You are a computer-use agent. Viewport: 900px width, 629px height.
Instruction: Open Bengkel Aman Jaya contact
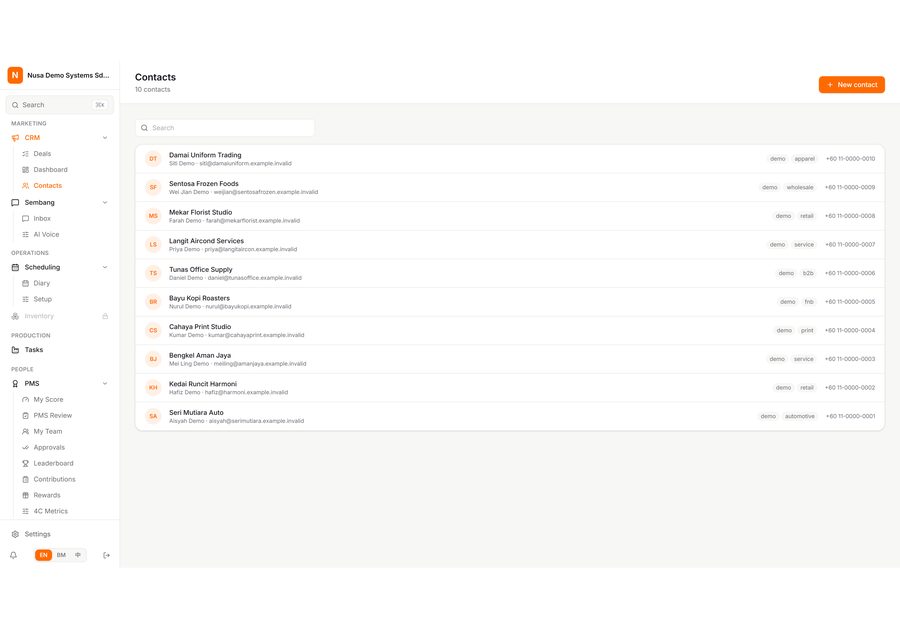click(x=510, y=359)
